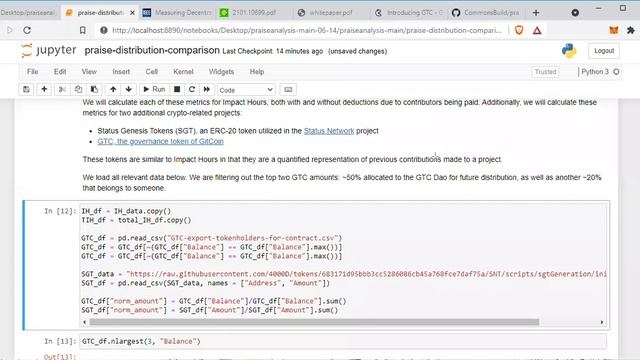Open MetaMask fox extension icon
The width and height of the screenshot is (640, 360).
pos(613,30)
